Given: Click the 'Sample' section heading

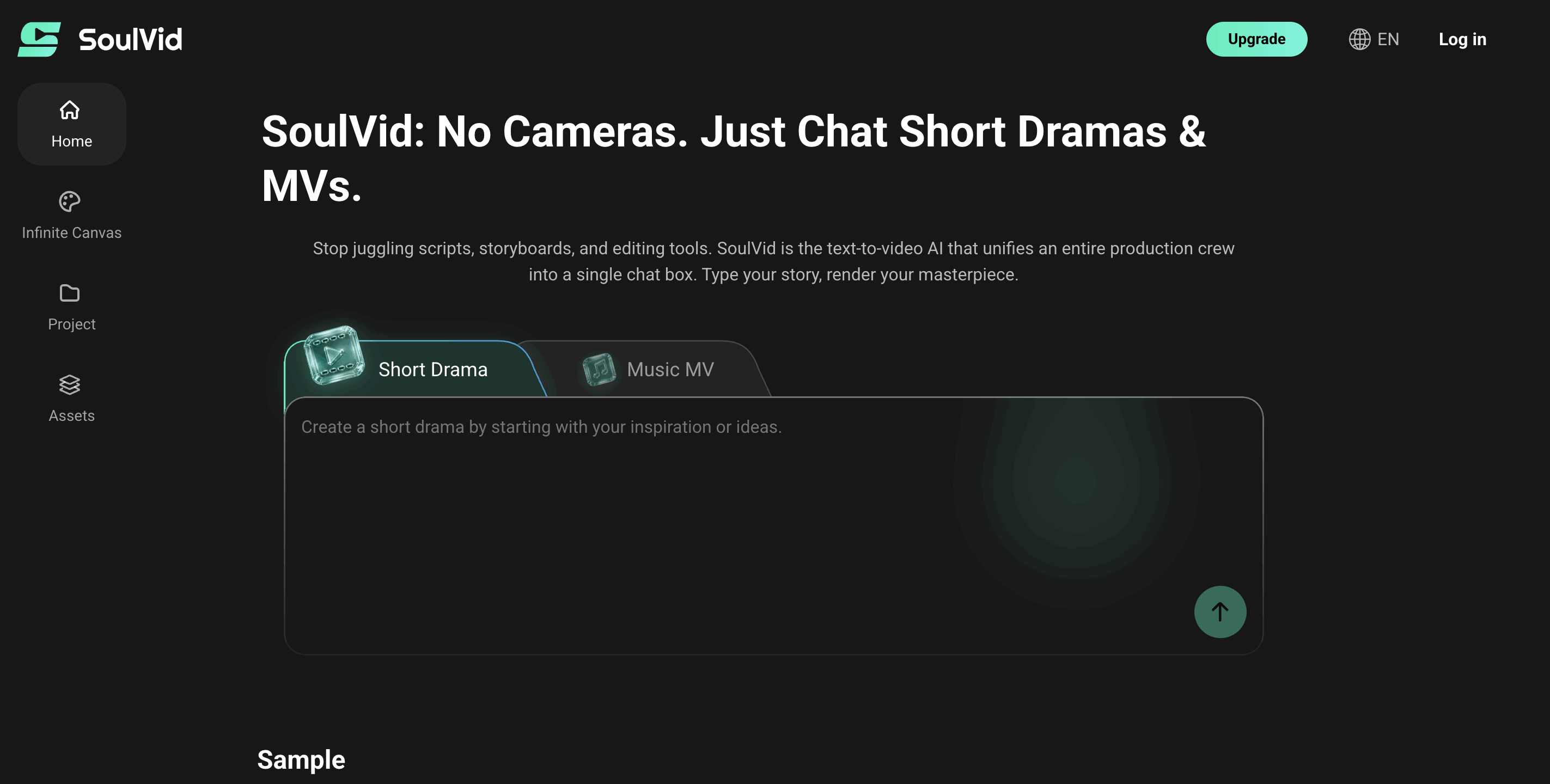Looking at the screenshot, I should pos(301,759).
